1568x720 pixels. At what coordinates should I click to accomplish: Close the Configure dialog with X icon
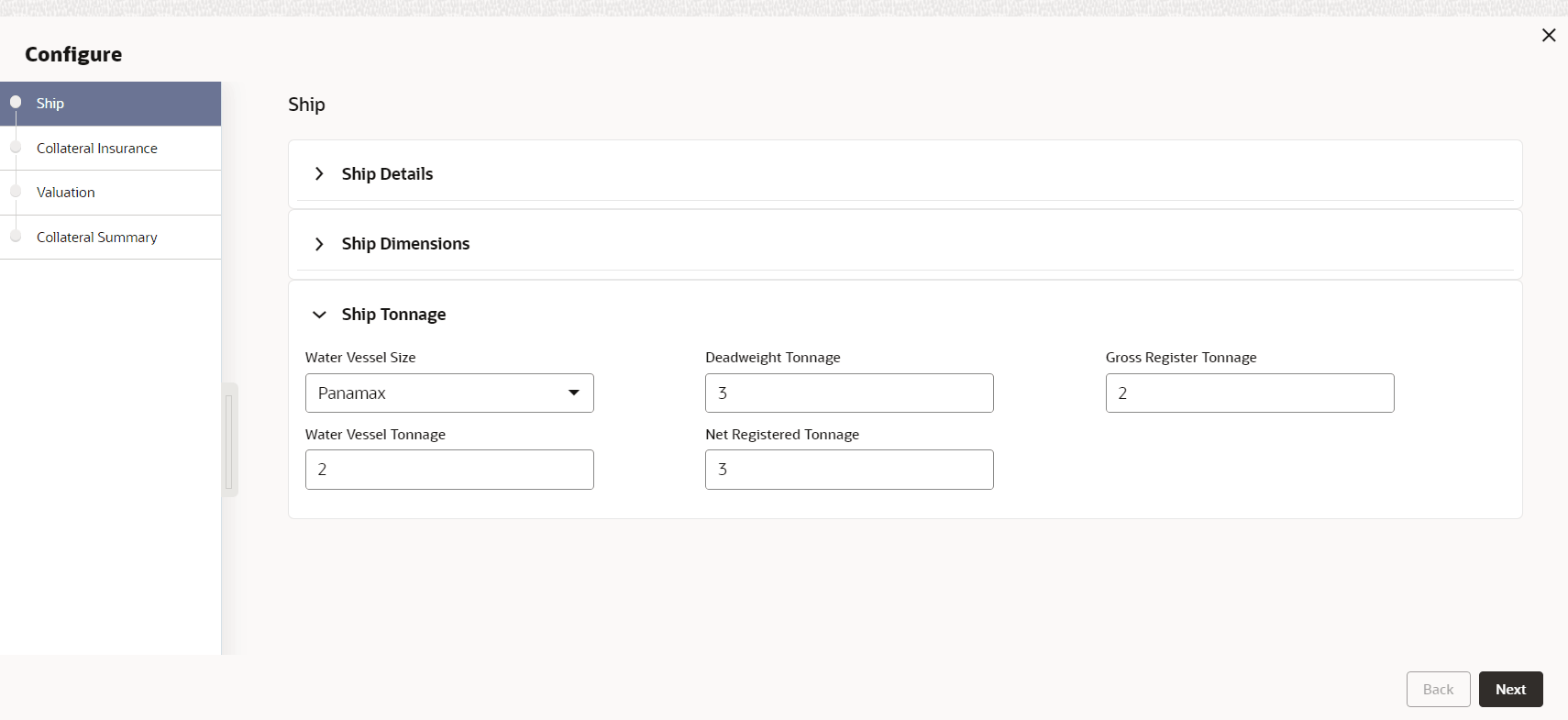1549,35
